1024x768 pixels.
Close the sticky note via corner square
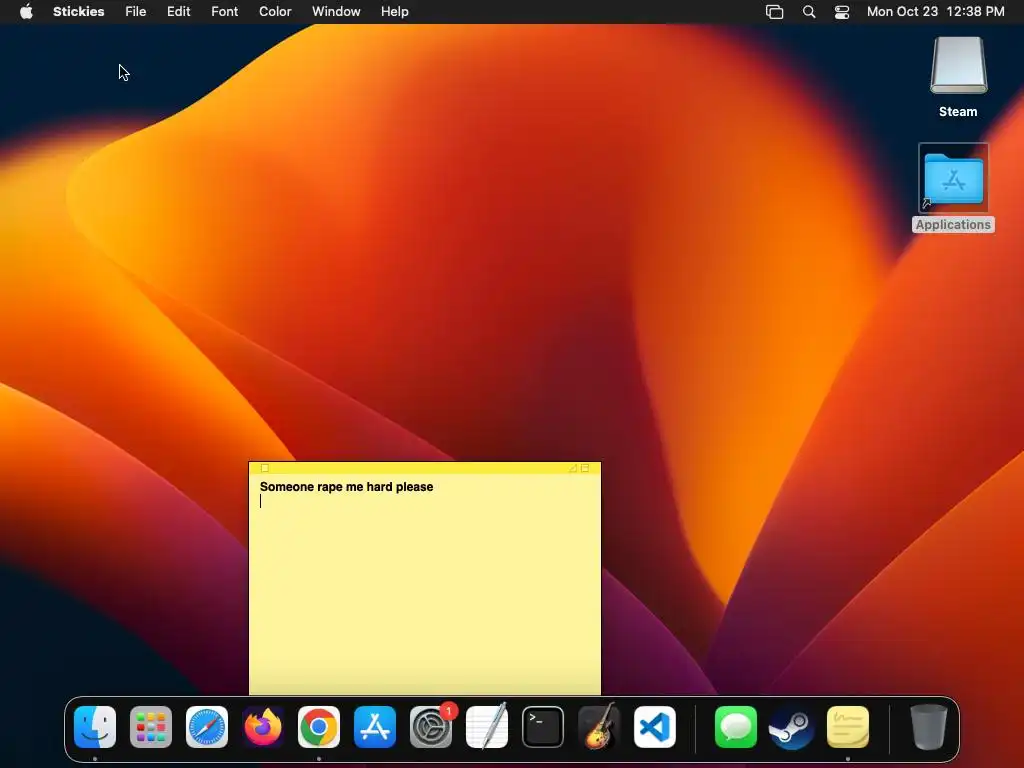point(264,468)
